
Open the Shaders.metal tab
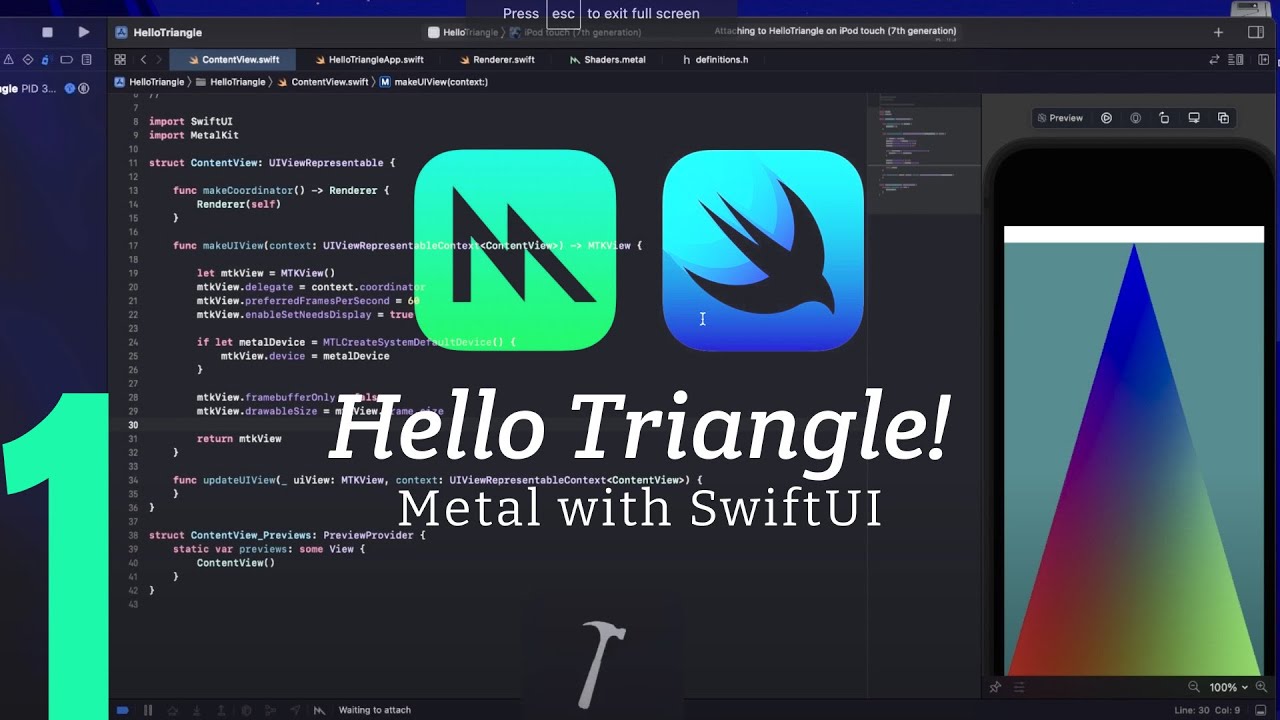tap(607, 60)
